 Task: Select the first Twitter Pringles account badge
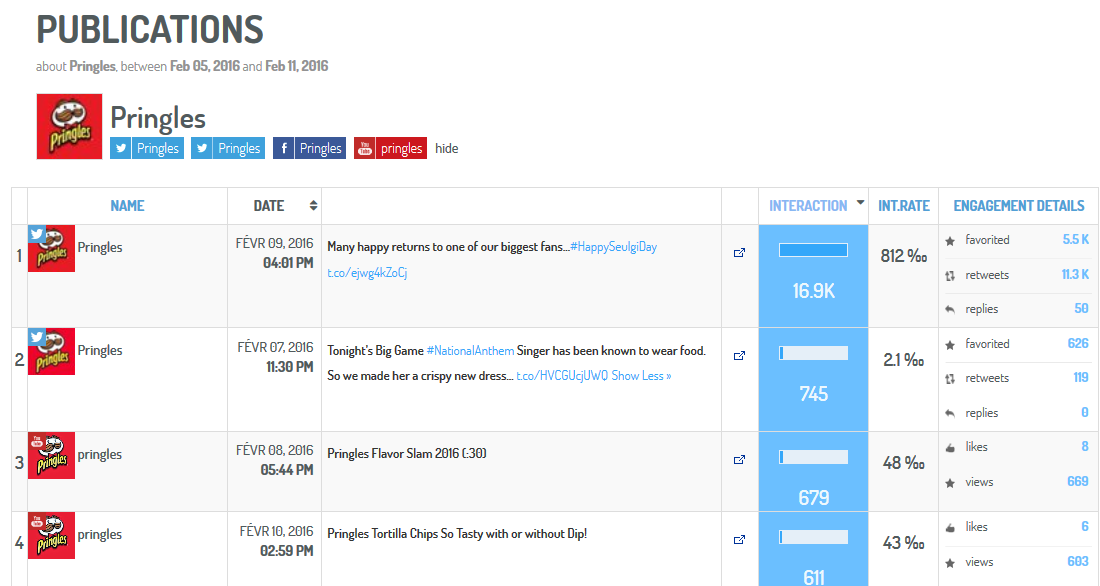click(x=147, y=148)
